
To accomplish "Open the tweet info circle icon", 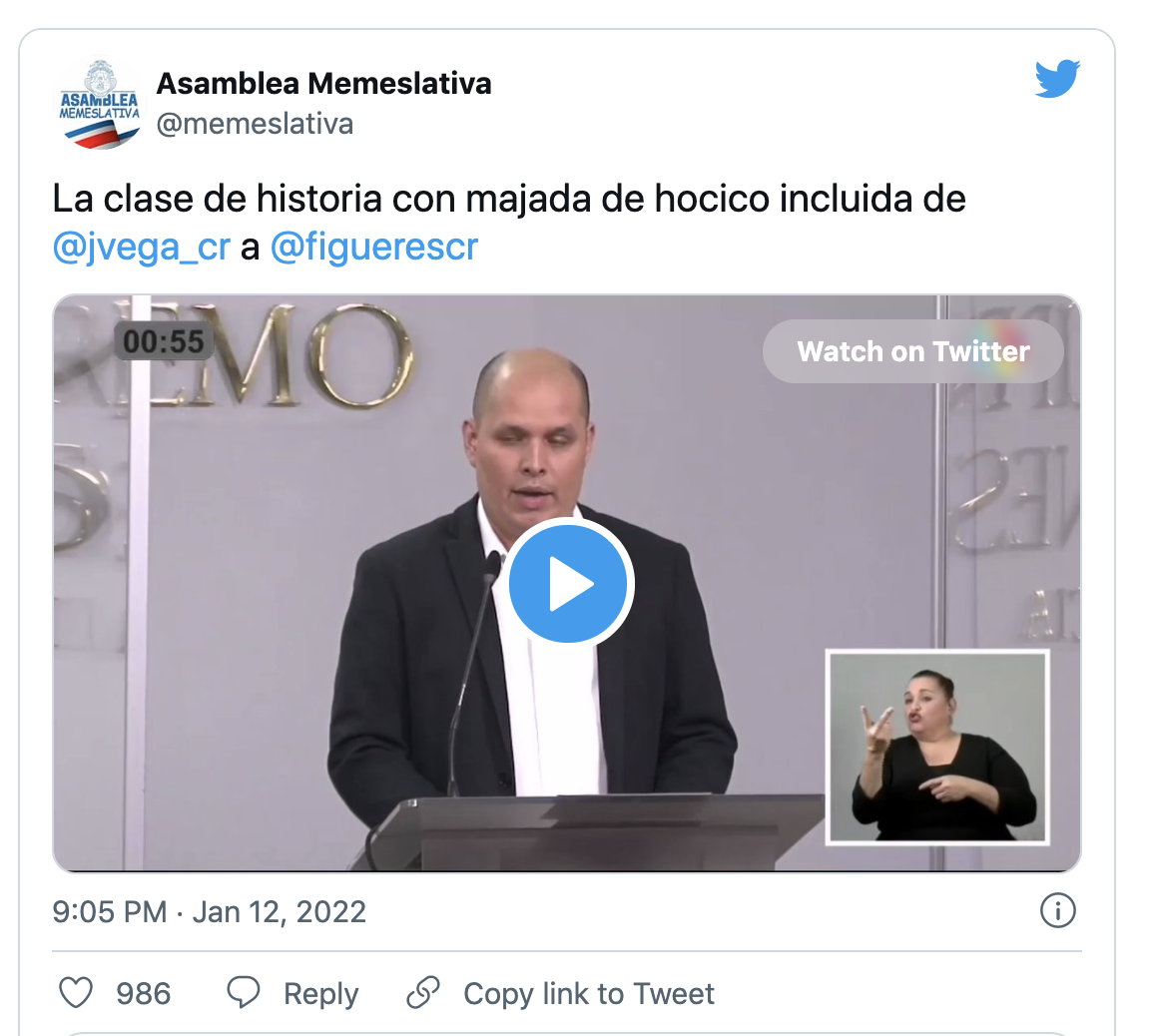I will click(1057, 911).
